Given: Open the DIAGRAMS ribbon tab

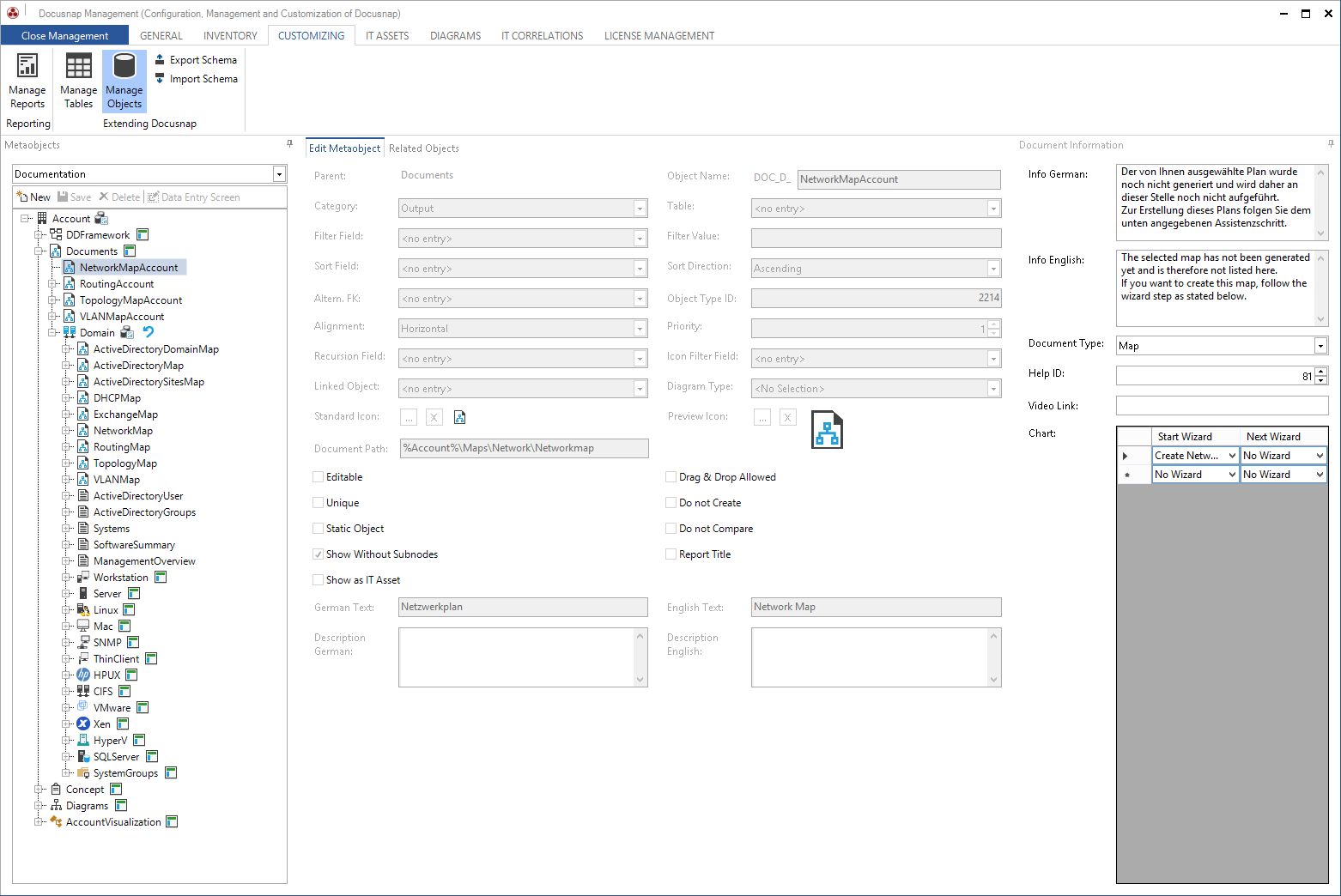Looking at the screenshot, I should pyautogui.click(x=455, y=35).
